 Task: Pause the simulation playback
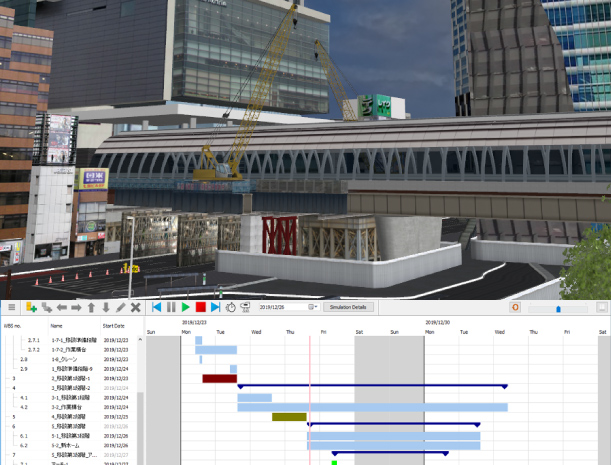171,307
